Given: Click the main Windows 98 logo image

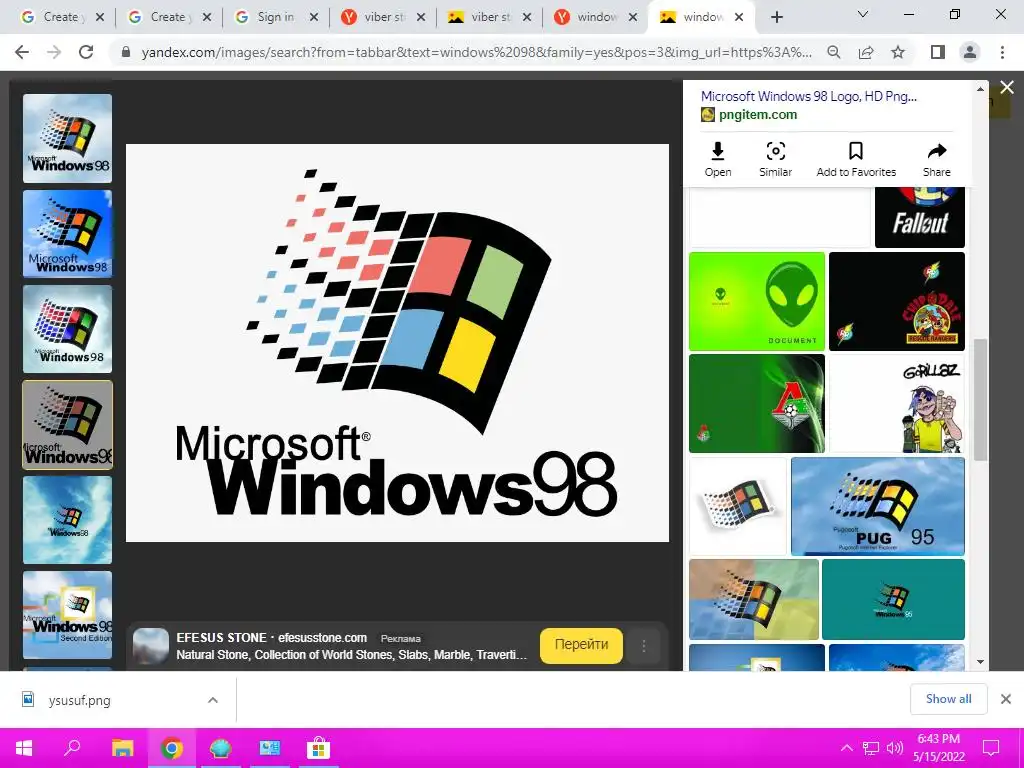Looking at the screenshot, I should coord(397,343).
